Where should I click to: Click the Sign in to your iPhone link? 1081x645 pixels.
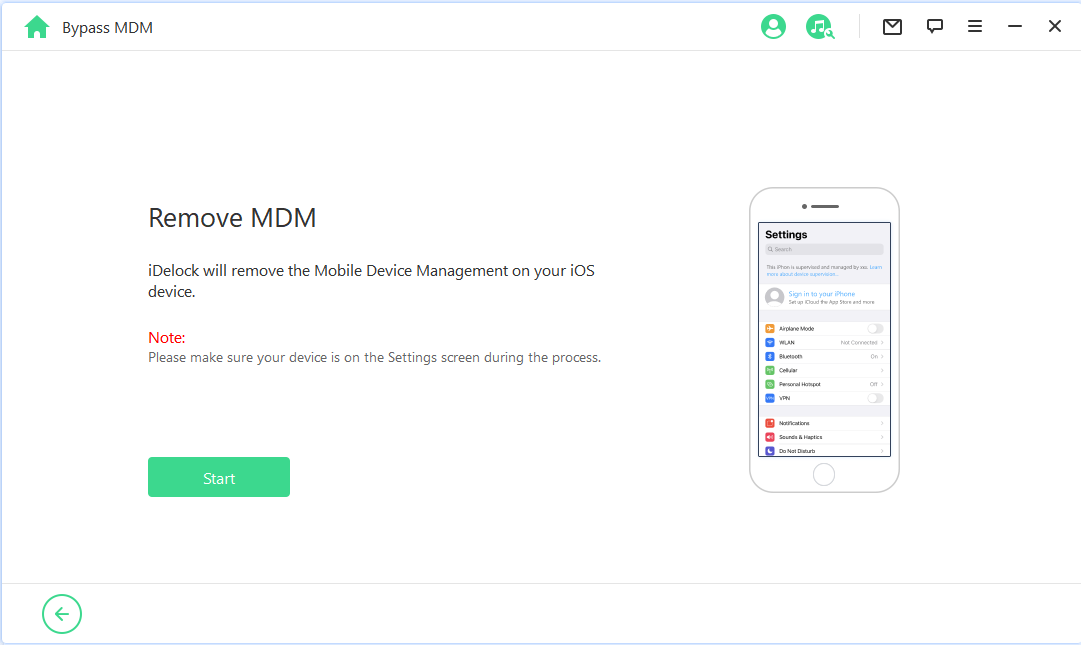(821, 294)
